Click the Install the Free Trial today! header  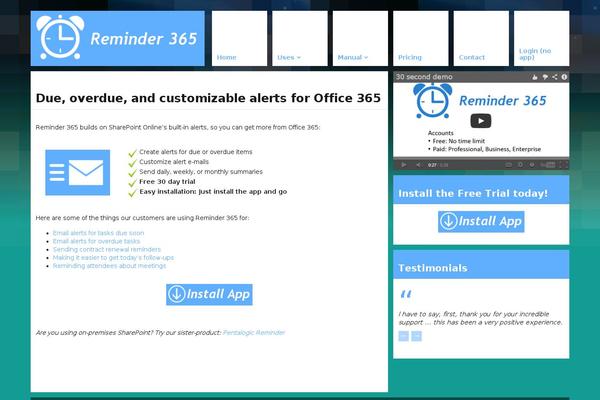pyautogui.click(x=473, y=193)
